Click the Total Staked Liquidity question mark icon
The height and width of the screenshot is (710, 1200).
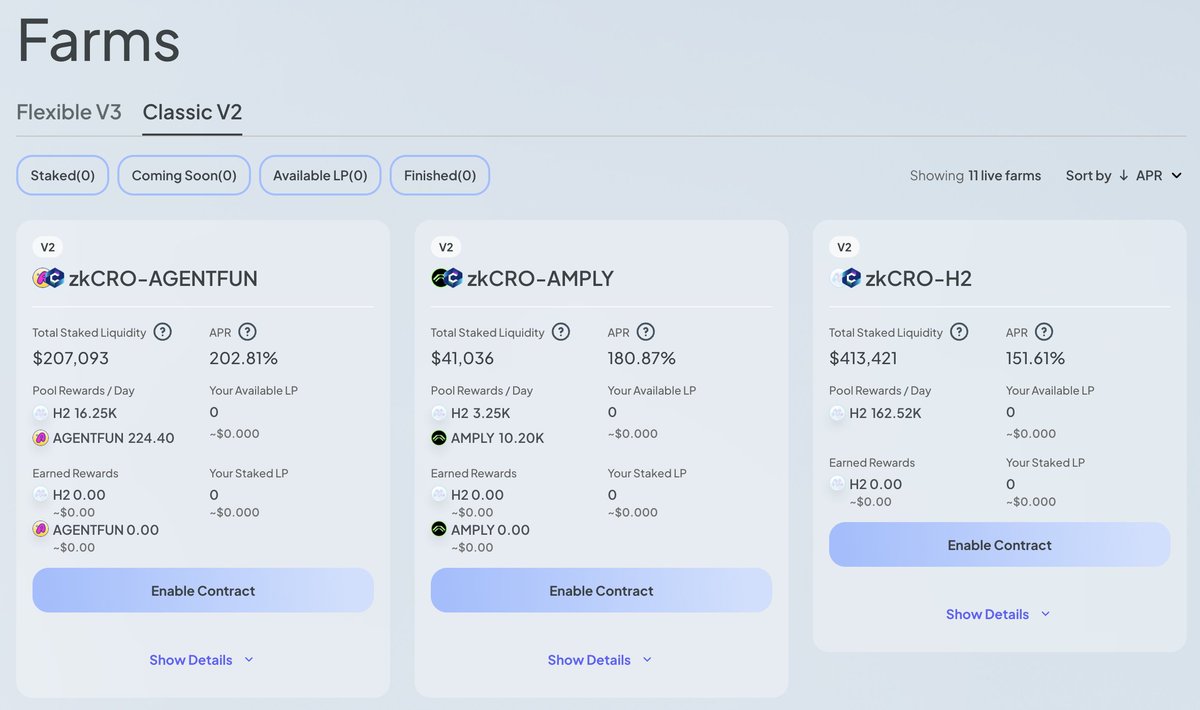164,332
